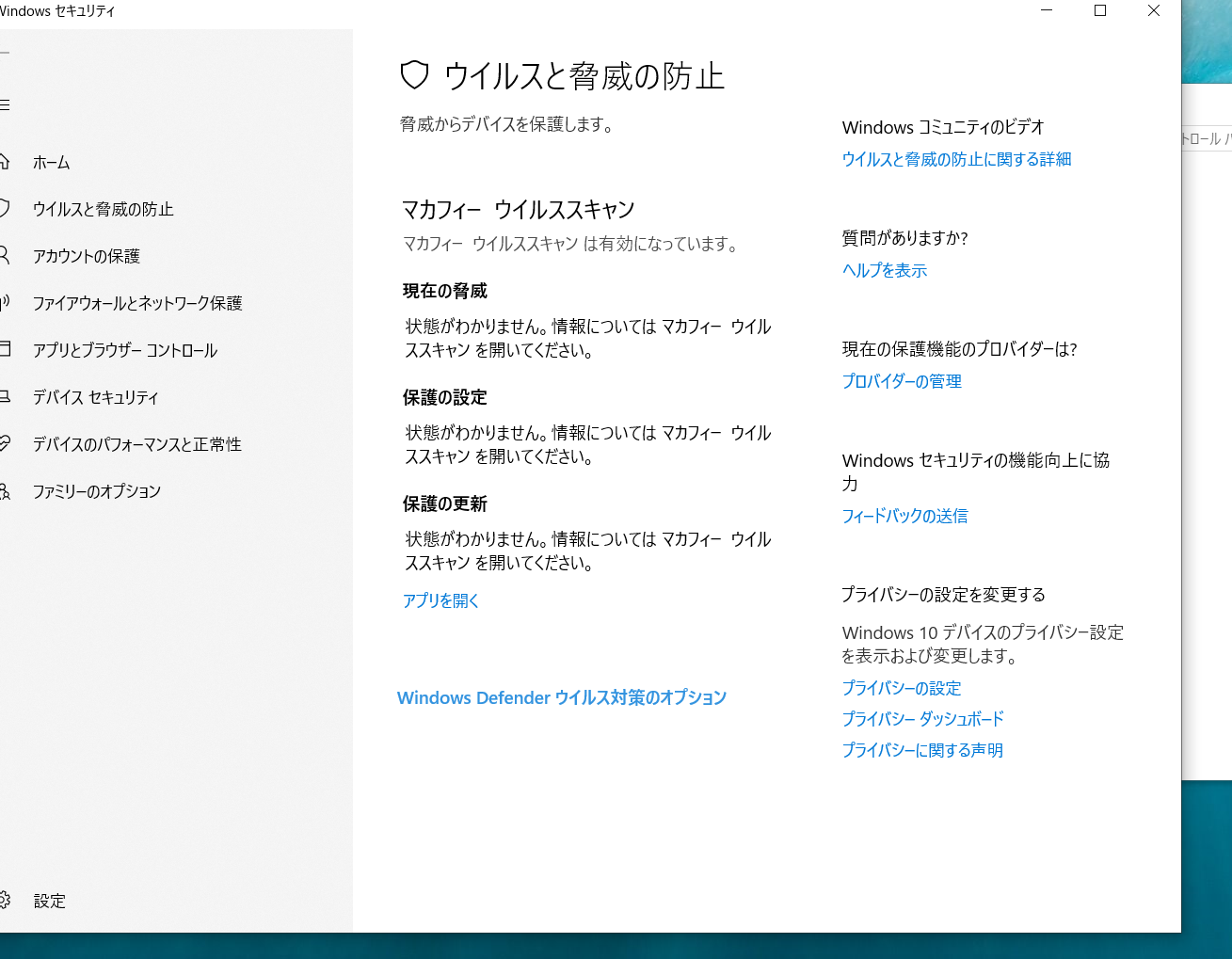
Task: Open the プロバイダーの管理 link
Action: pos(902,381)
